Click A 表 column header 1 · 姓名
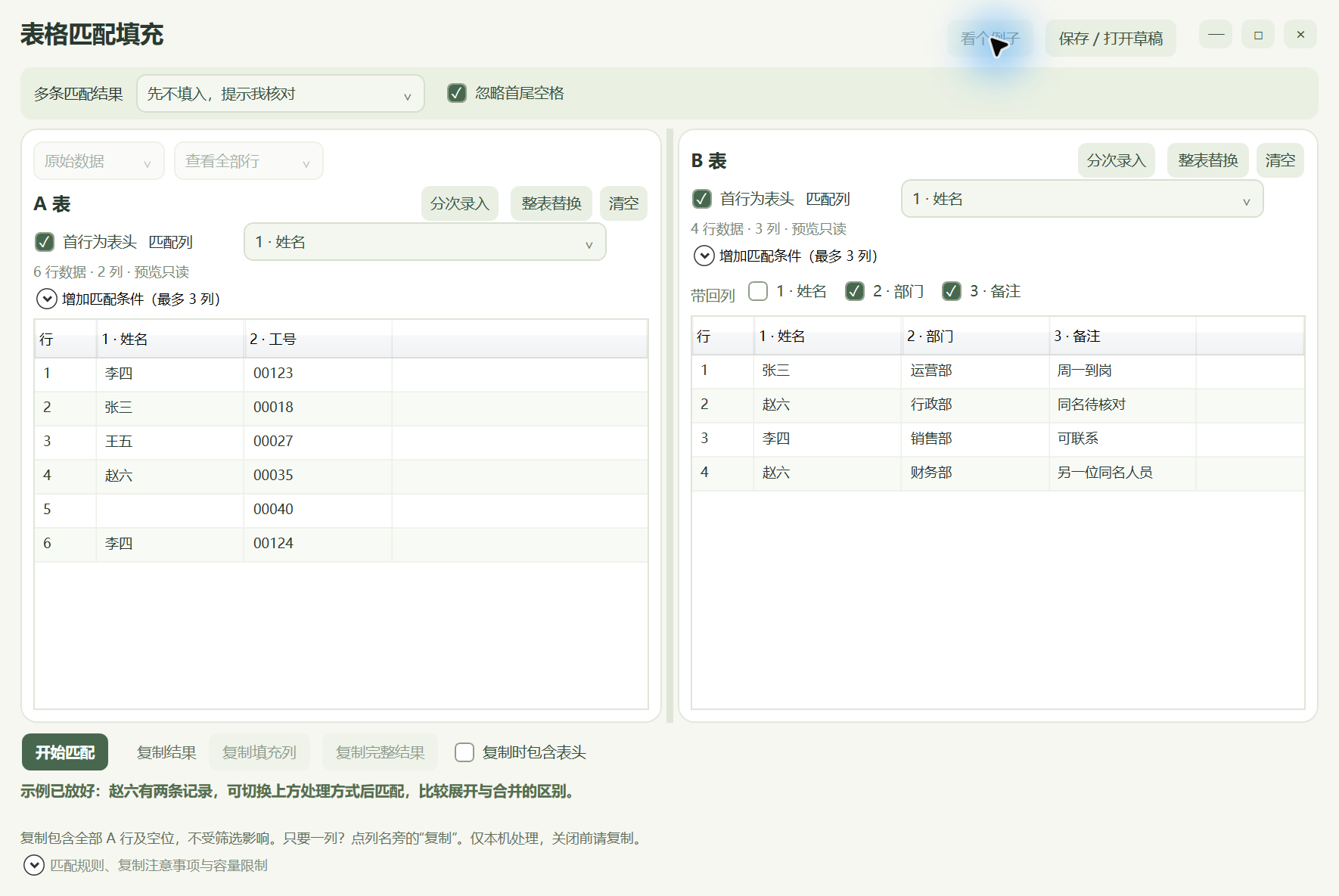Image resolution: width=1339 pixels, height=896 pixels. click(169, 339)
